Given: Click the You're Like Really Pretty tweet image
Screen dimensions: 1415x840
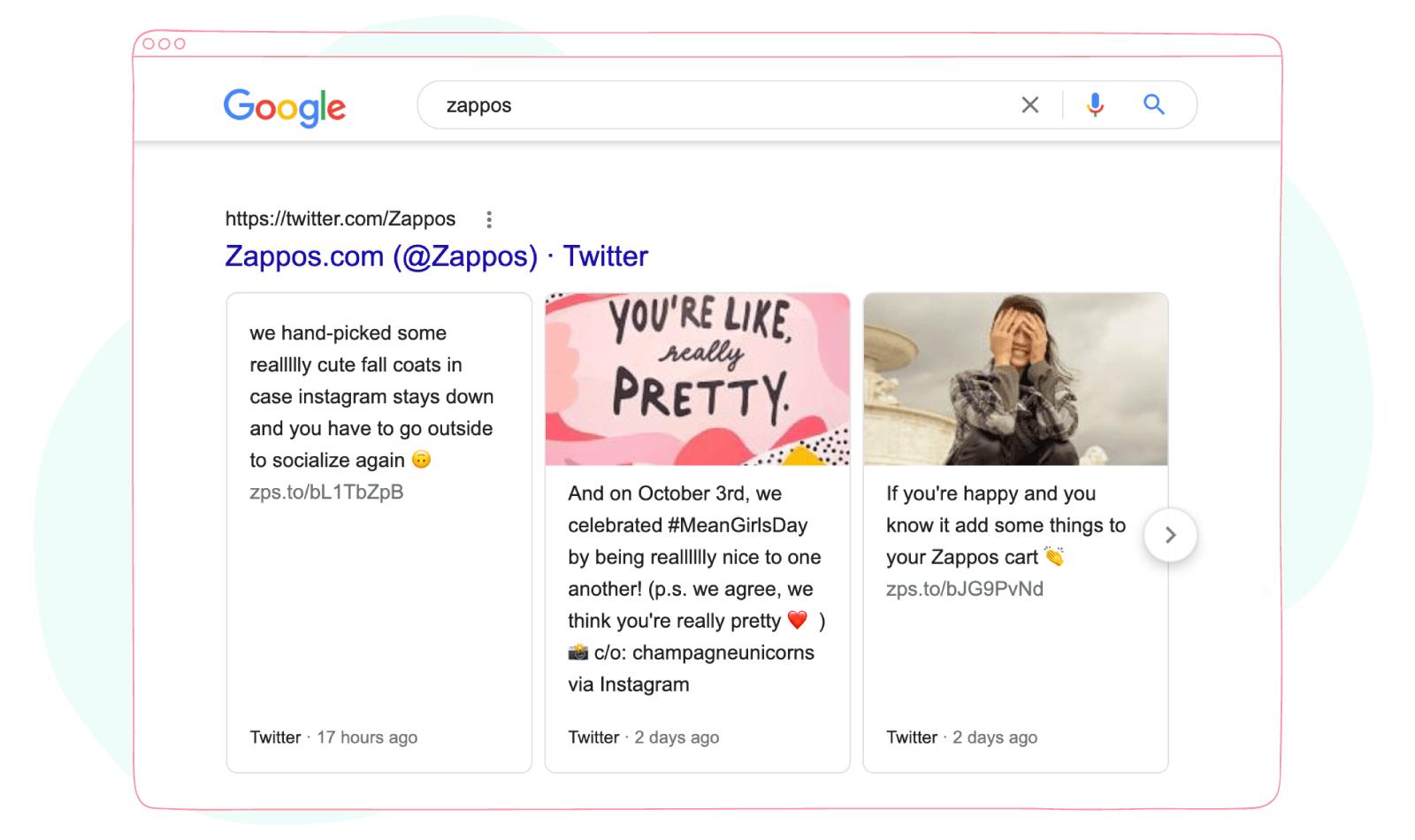Looking at the screenshot, I should [x=697, y=378].
